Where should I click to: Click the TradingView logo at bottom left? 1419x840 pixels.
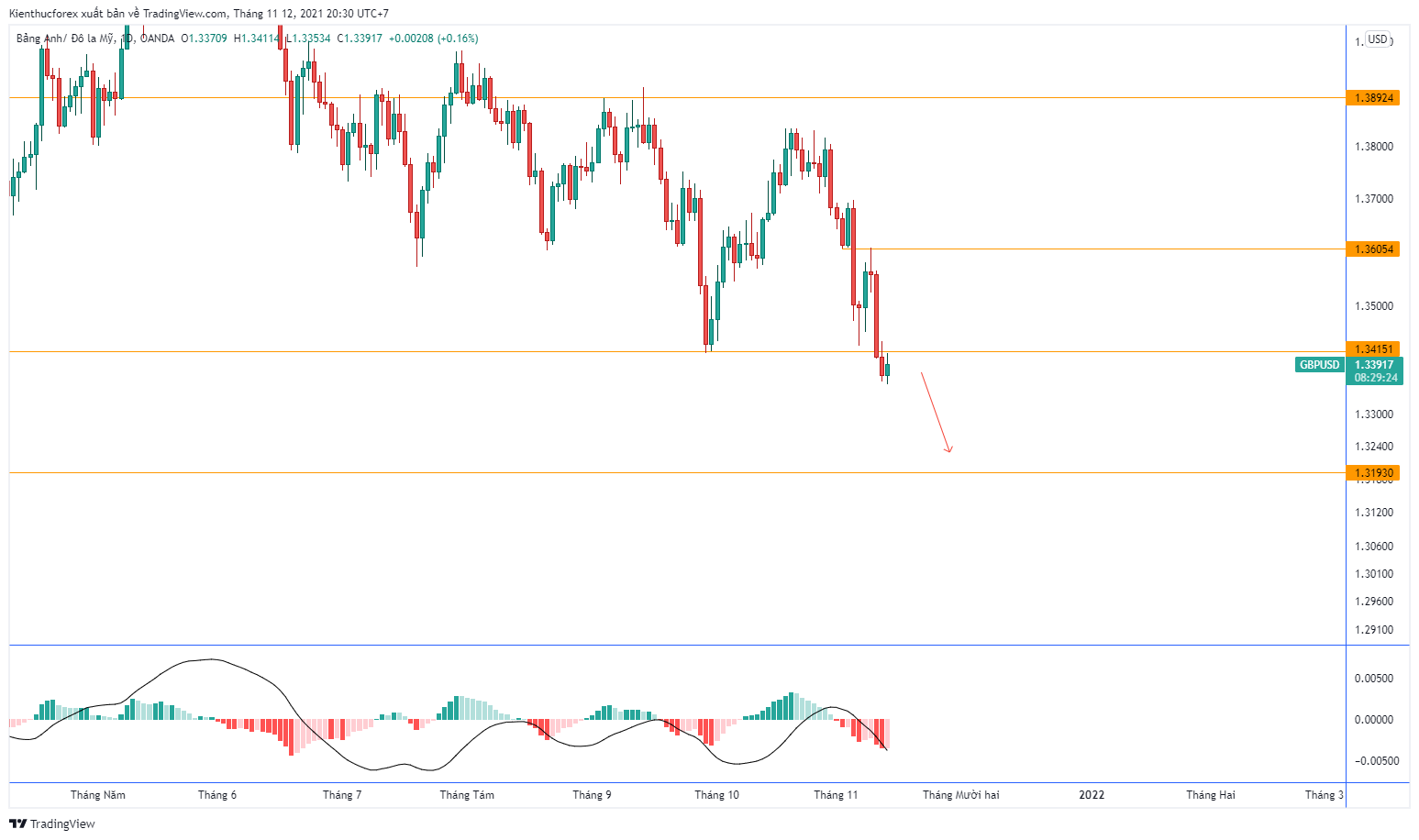pyautogui.click(x=52, y=823)
